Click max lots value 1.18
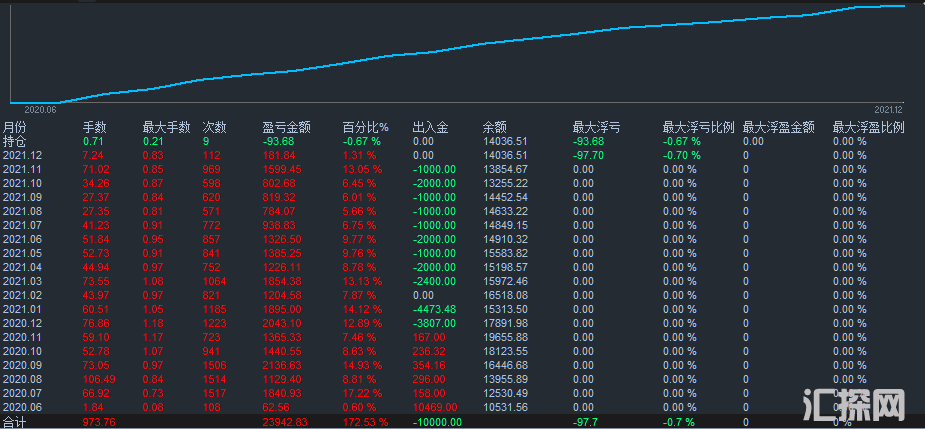The image size is (925, 429). (x=154, y=323)
